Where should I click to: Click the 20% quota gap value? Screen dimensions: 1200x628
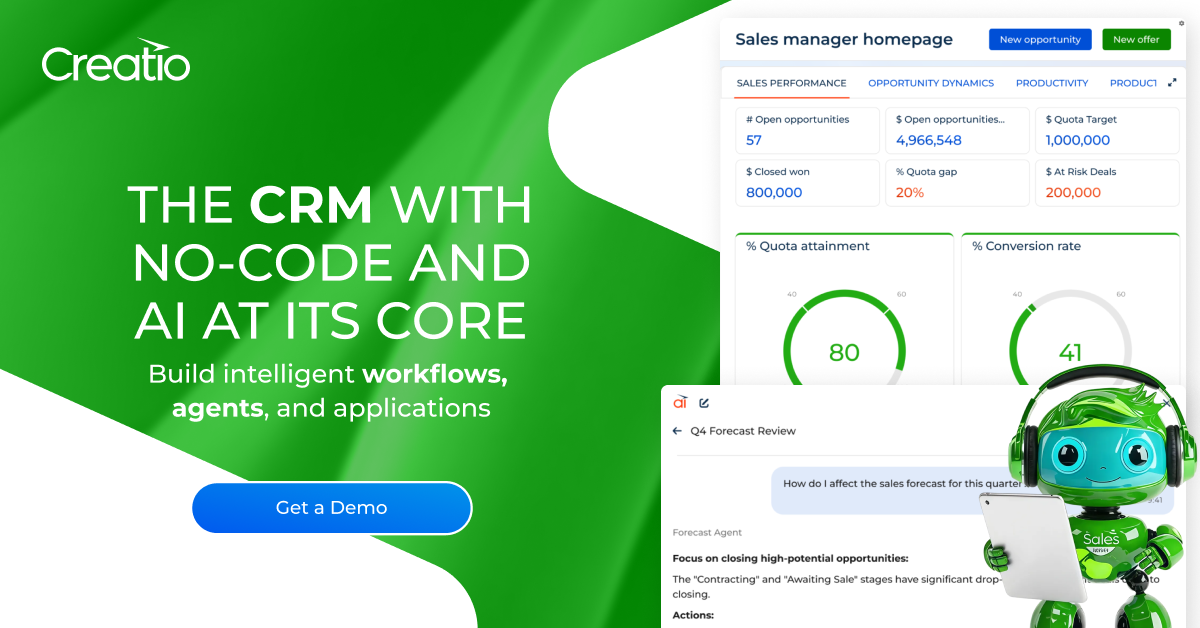(x=910, y=192)
